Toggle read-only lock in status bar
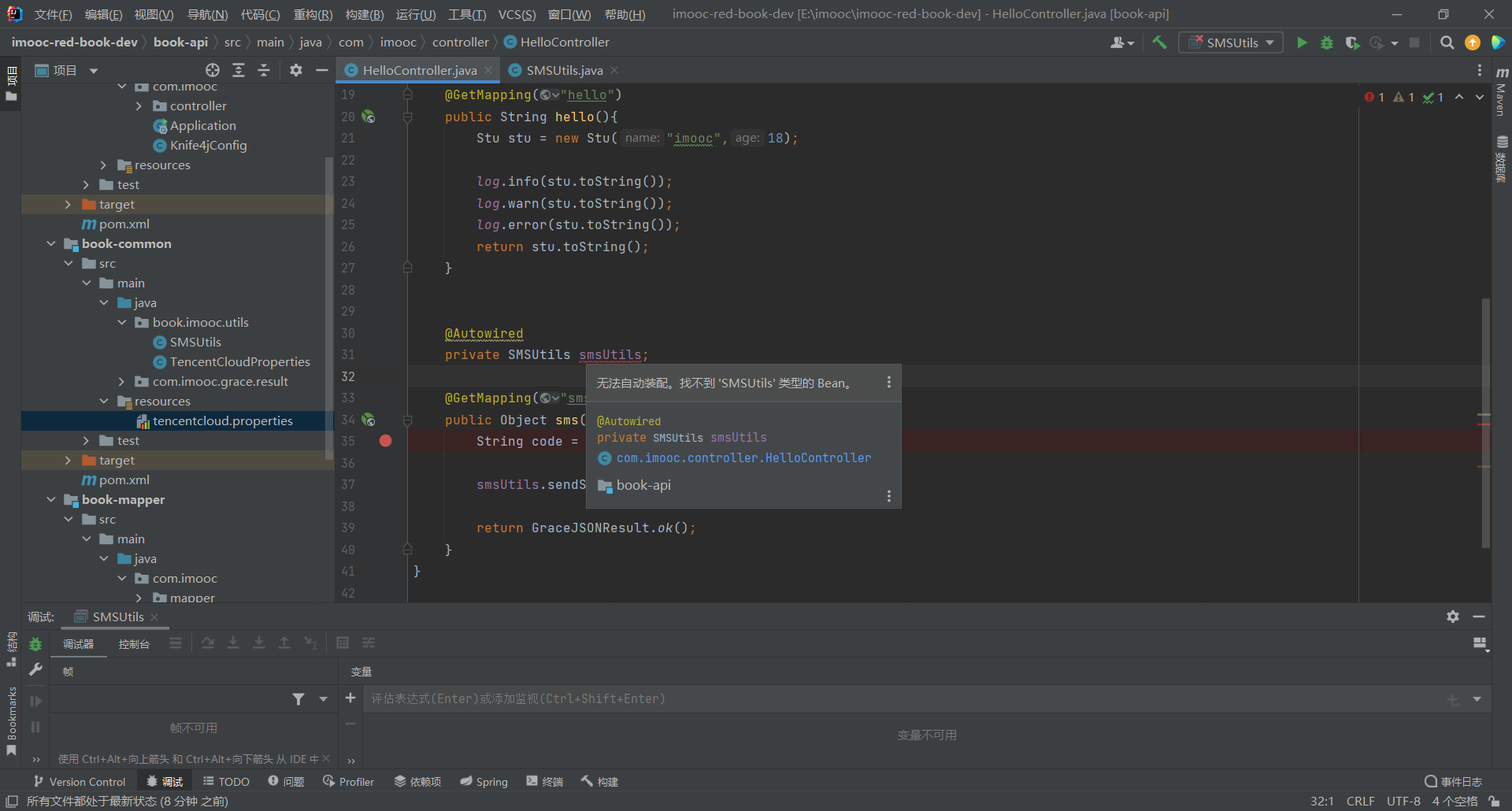The image size is (1512, 811). click(1494, 802)
